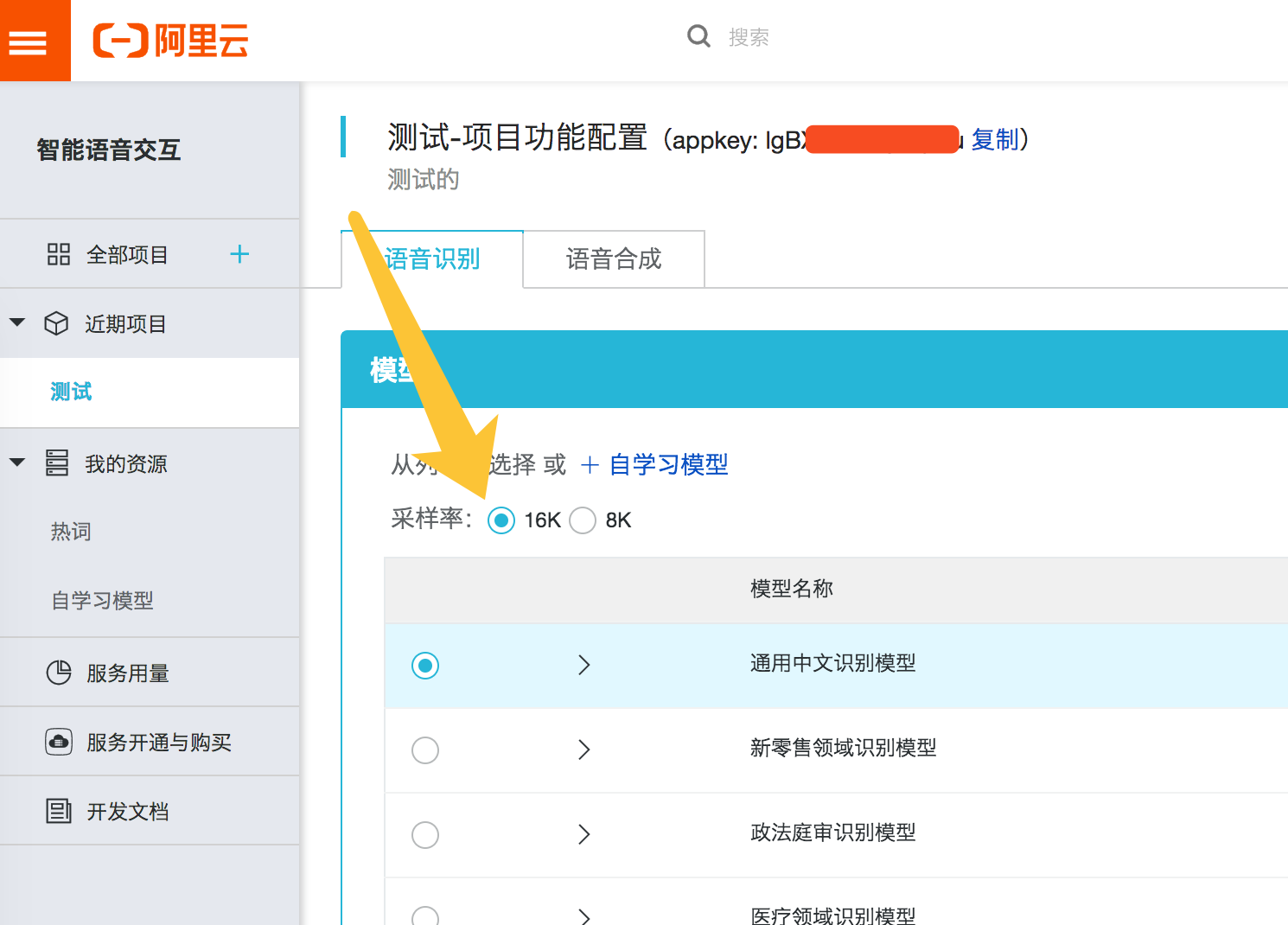Click the 复制 link to copy appkey
Viewport: 1288px width, 925px height.
click(995, 139)
